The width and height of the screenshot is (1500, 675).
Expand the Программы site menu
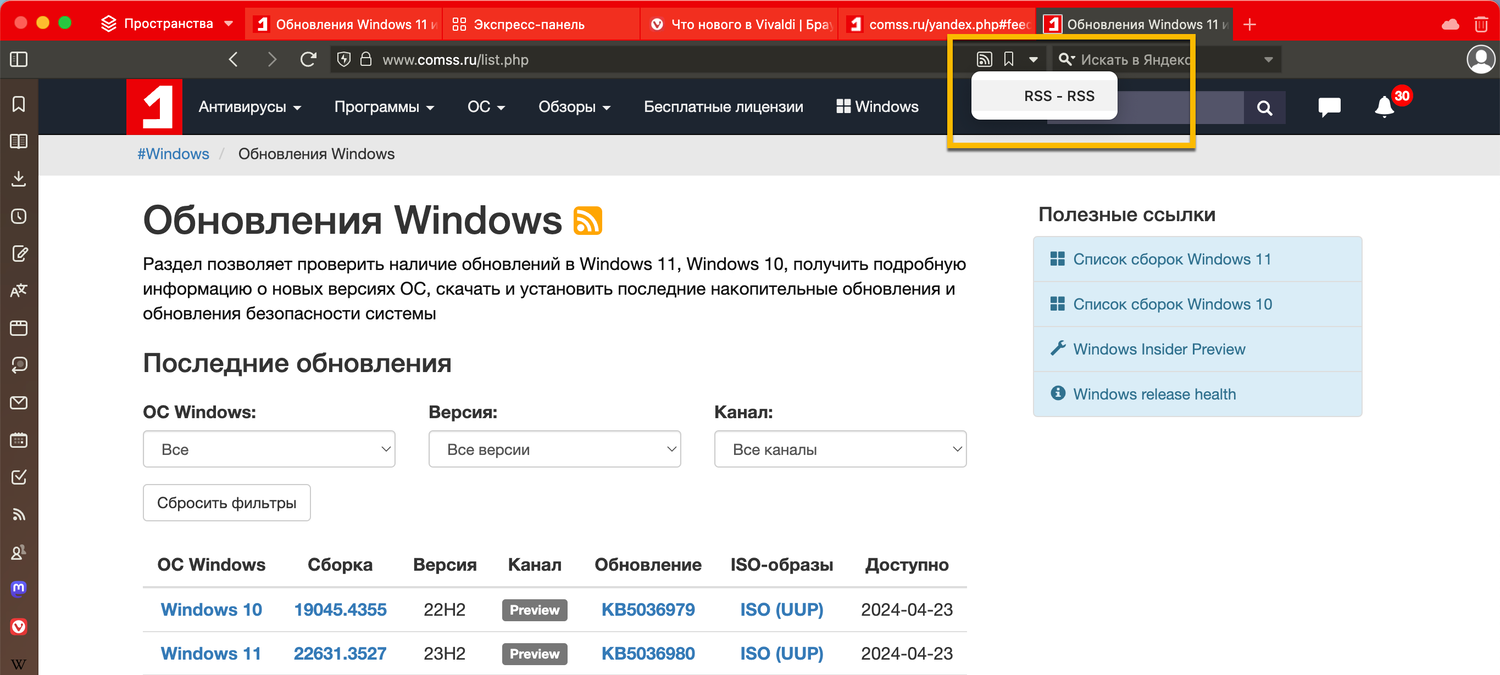pyautogui.click(x=384, y=107)
